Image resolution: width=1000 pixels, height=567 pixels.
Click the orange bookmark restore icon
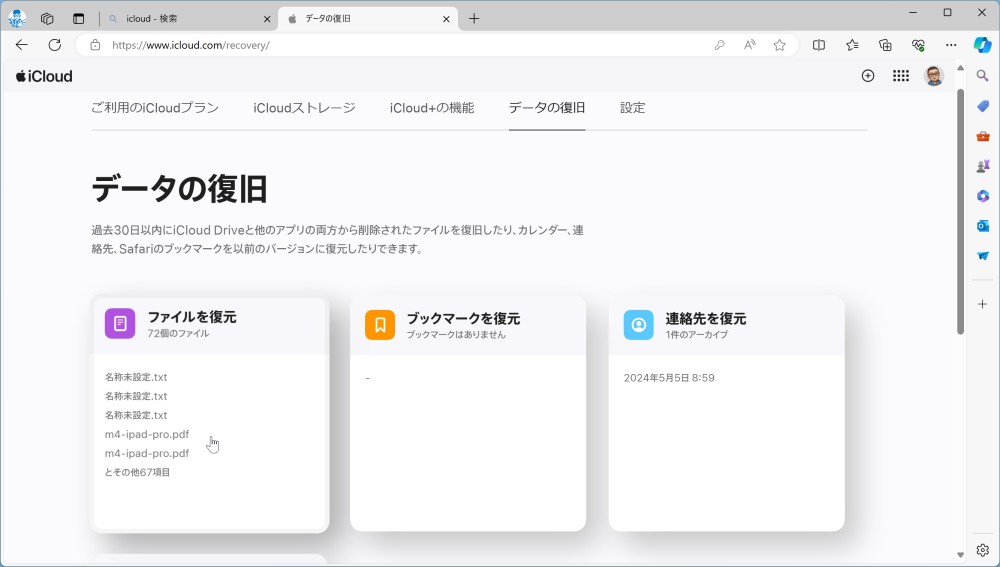click(379, 325)
